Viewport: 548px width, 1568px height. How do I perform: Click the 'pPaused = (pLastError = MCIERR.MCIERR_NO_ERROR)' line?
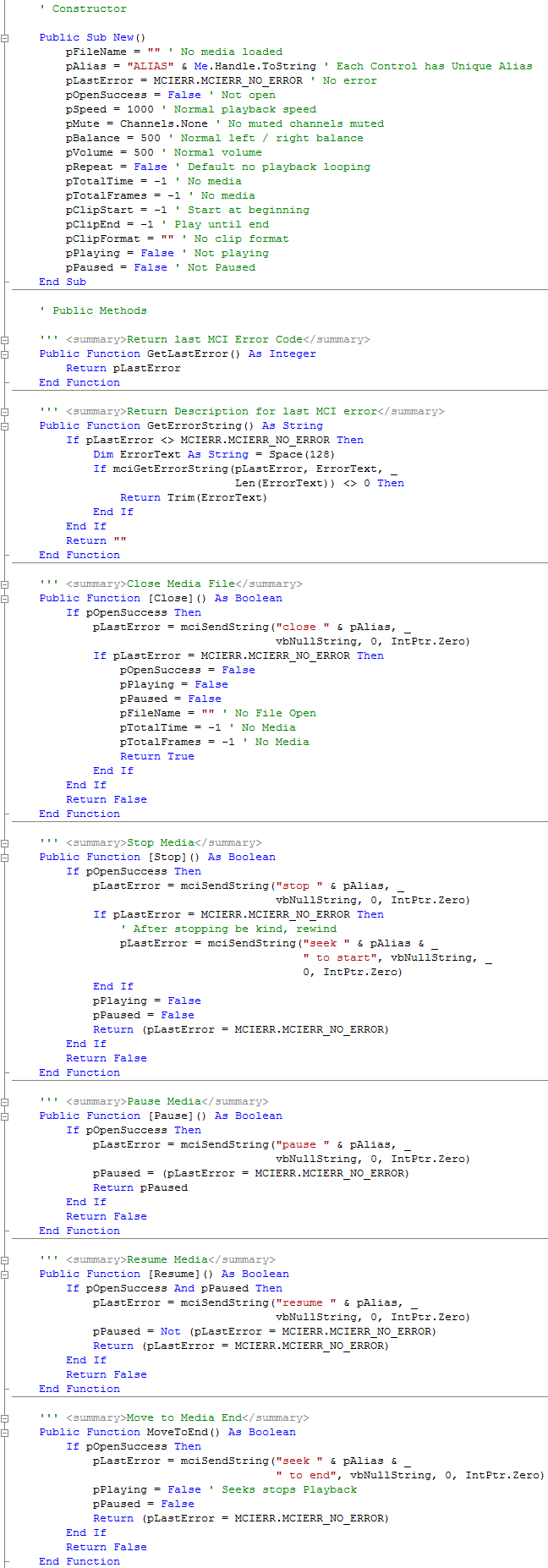coord(251,1173)
